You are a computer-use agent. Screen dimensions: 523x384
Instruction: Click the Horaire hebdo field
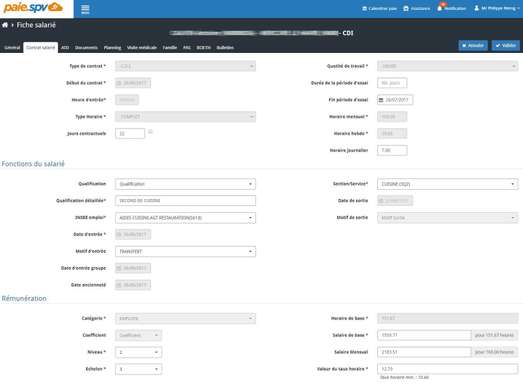tap(392, 133)
